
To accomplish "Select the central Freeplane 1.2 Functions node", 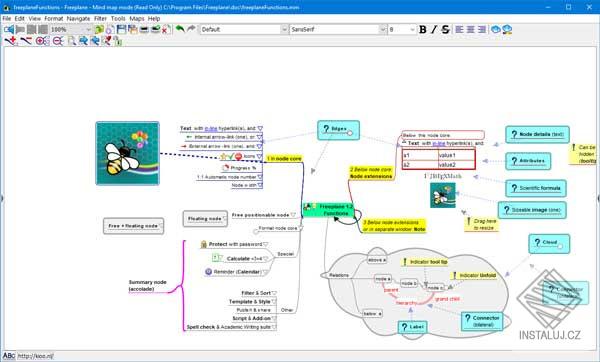I will (328, 210).
